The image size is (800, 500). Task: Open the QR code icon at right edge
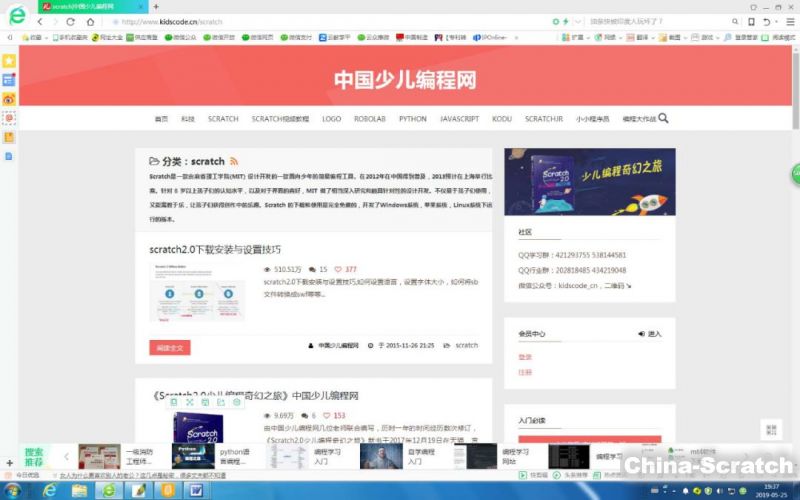click(x=770, y=430)
